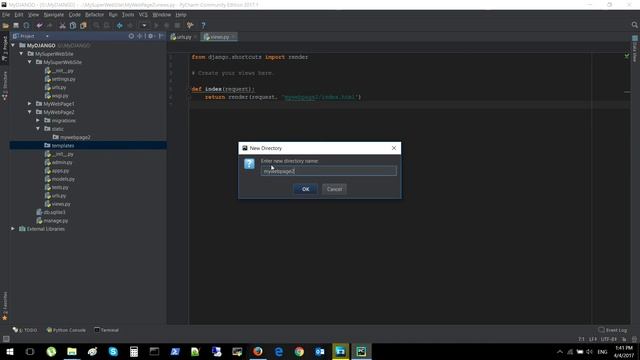Screen dimensions: 640x360
Task: Expand the MyWebPage1 folder
Action: click(29, 104)
